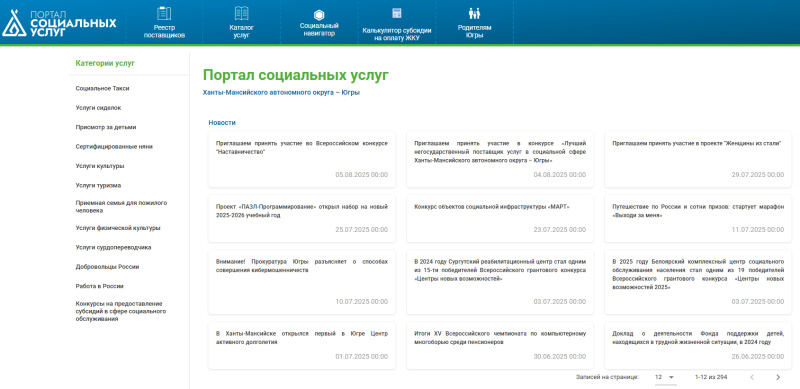Viewport: 800px width, 389px height.
Task: Click Портал социальных услуг logo text
Action: coord(73,23)
